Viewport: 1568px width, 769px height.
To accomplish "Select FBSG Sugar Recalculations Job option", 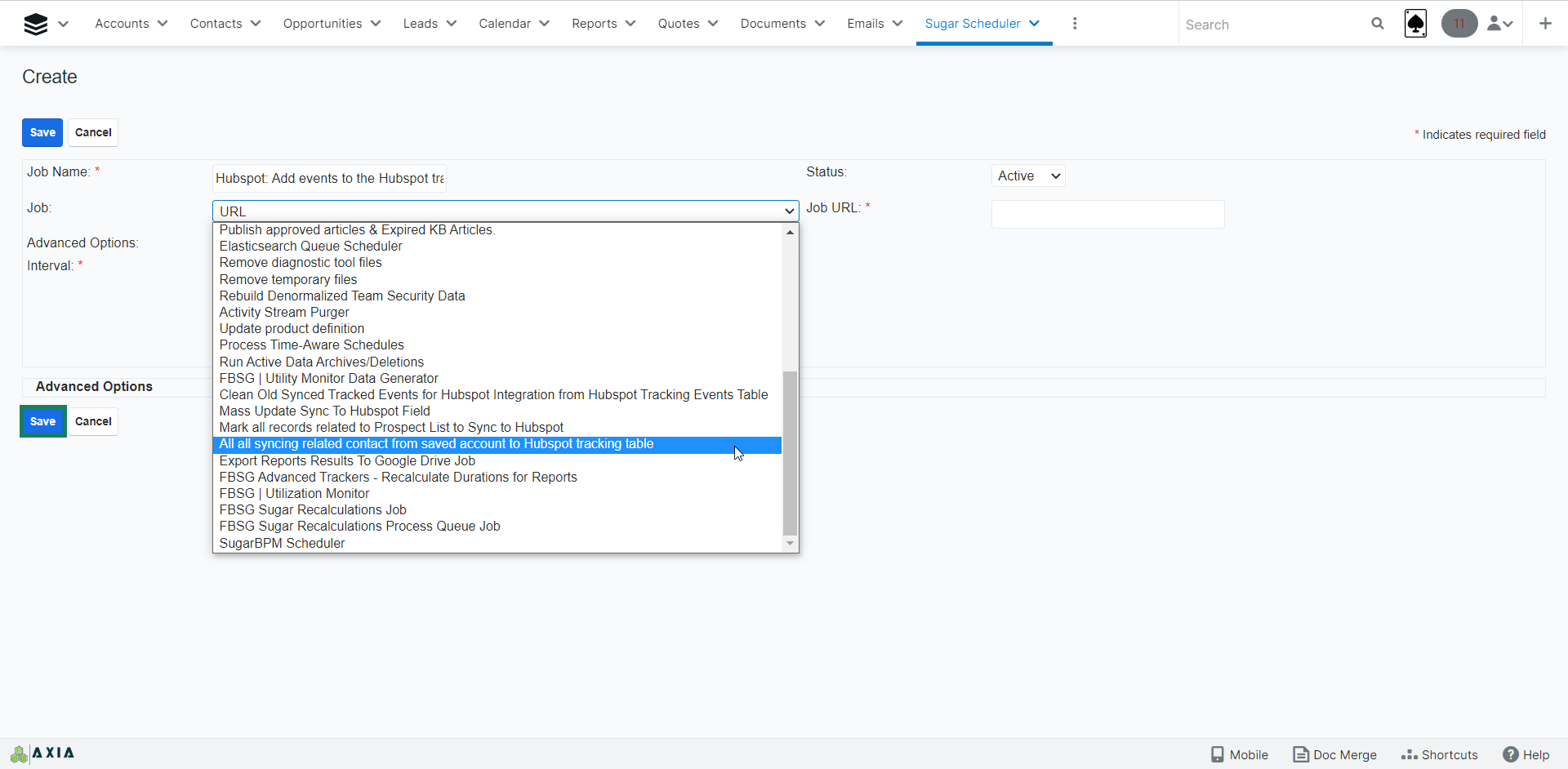I will (497, 510).
